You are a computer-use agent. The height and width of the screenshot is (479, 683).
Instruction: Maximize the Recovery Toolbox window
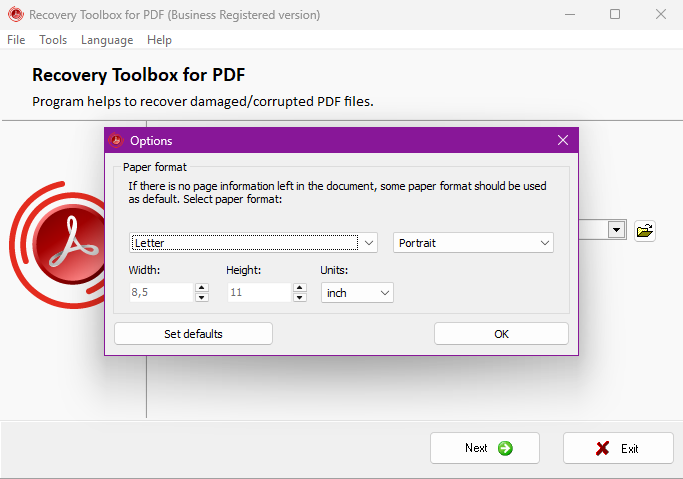(615, 14)
